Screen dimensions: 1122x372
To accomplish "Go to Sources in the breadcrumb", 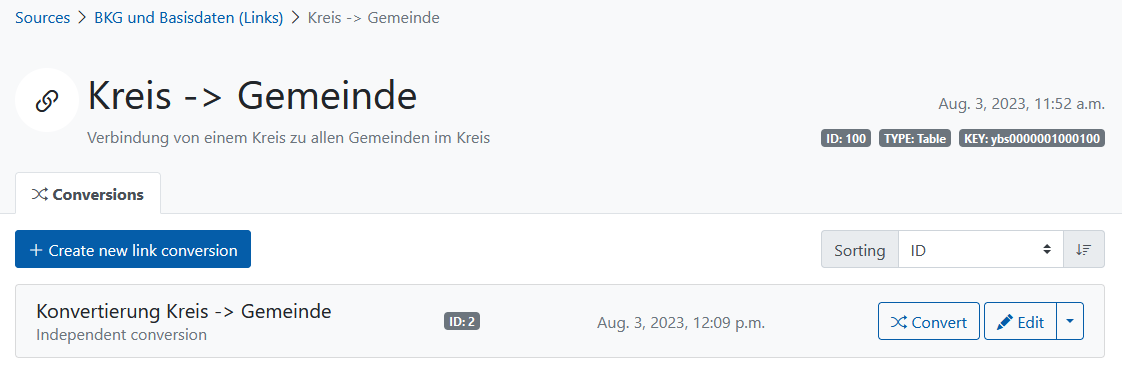I will (x=43, y=18).
